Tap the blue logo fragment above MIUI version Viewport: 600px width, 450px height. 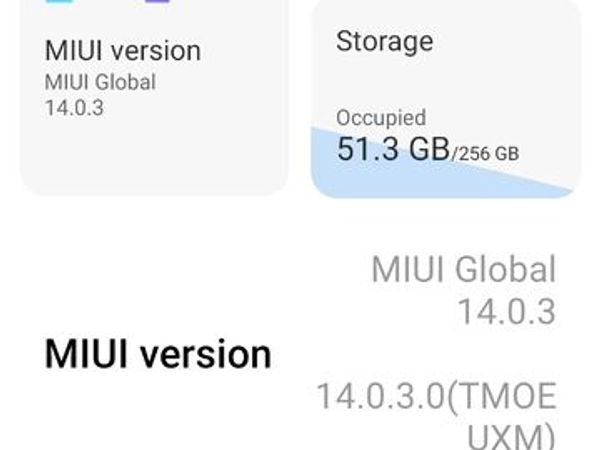[x=59, y=1]
